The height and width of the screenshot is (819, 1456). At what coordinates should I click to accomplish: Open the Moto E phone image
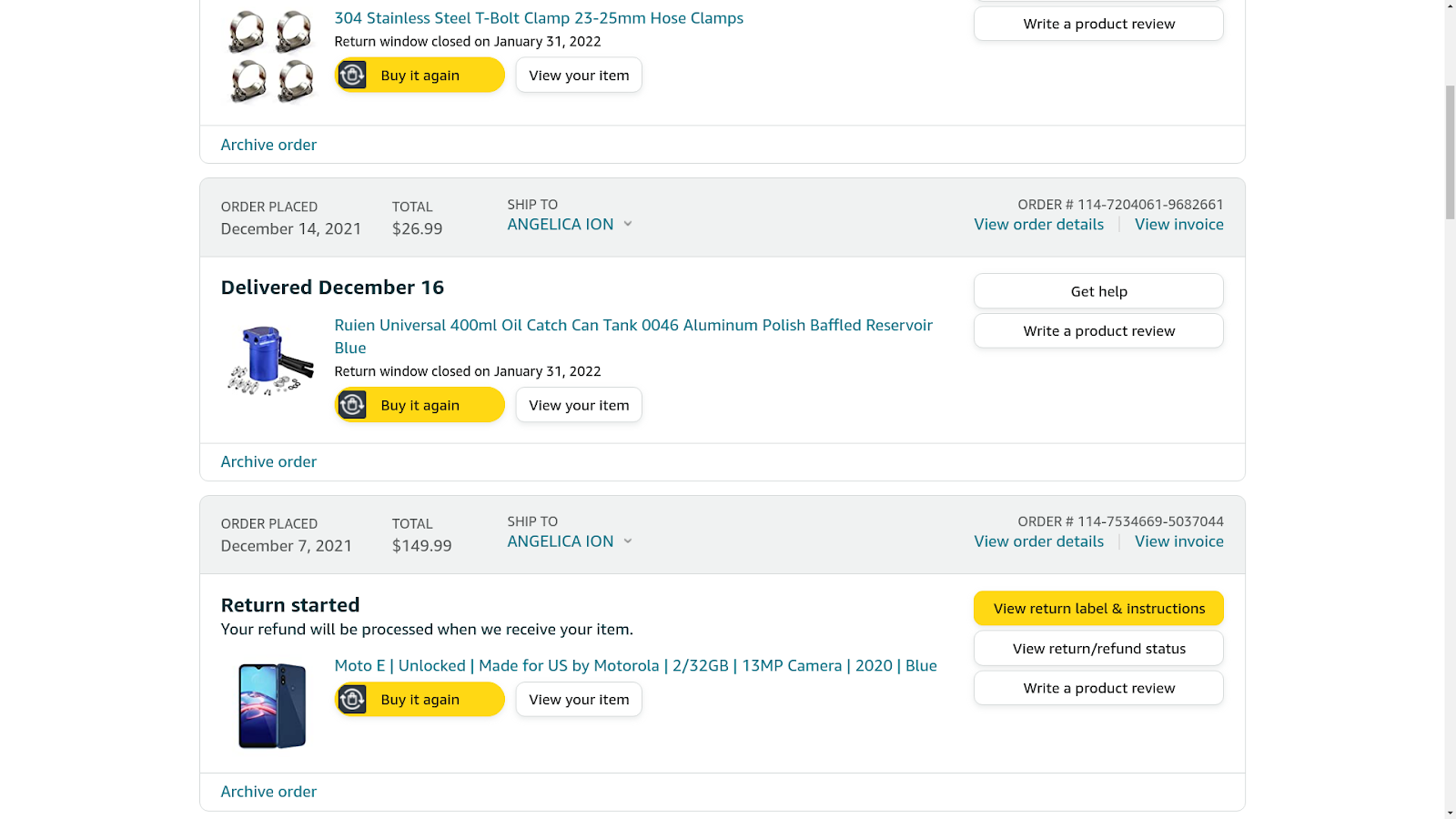tap(272, 705)
